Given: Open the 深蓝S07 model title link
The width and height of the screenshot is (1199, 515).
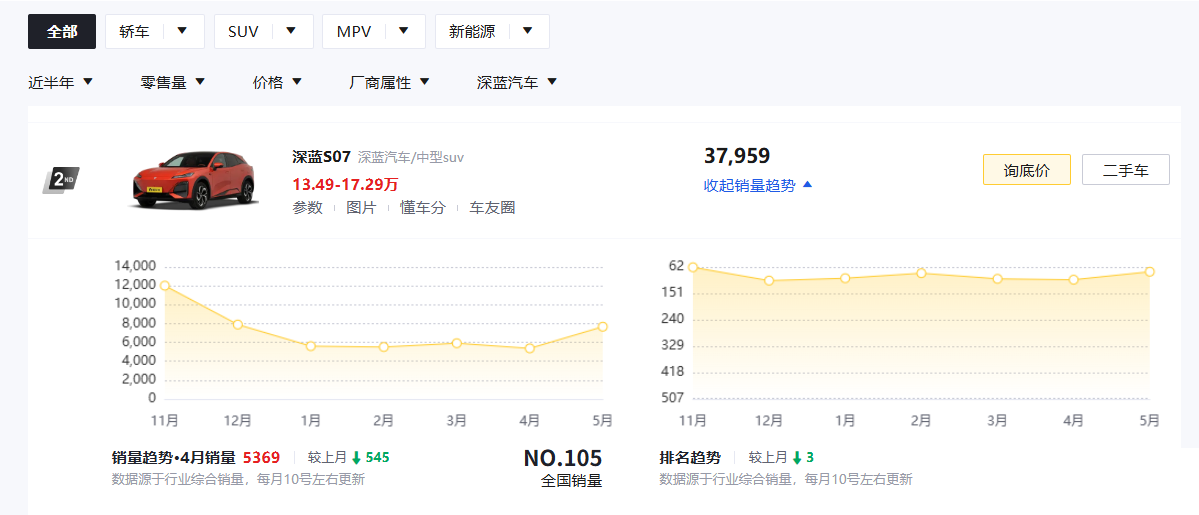Looking at the screenshot, I should 321,157.
